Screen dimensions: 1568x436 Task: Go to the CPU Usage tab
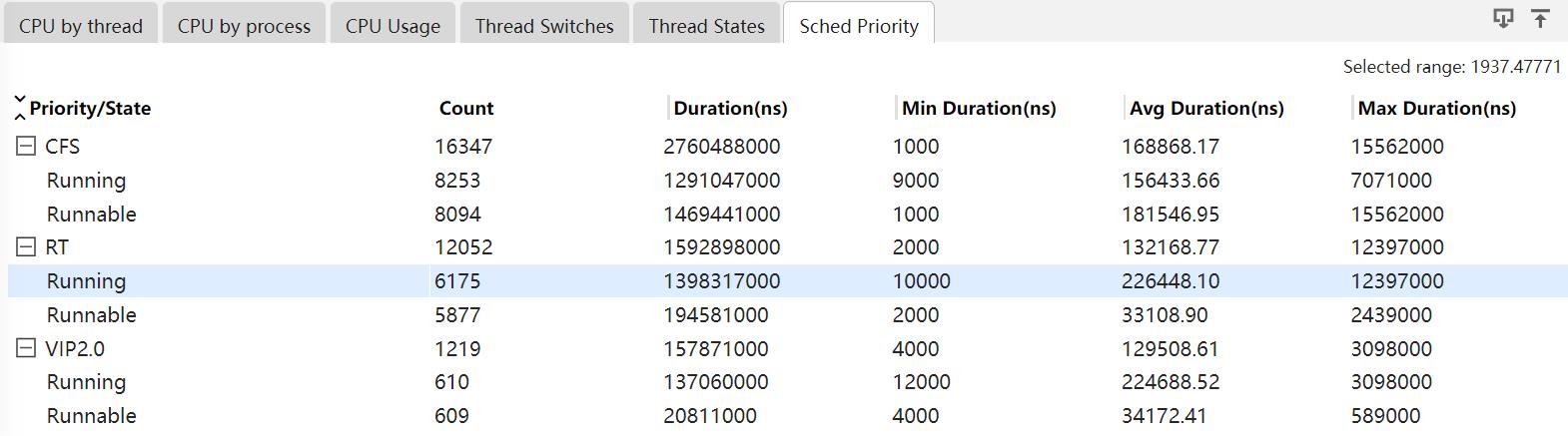pyautogui.click(x=392, y=26)
